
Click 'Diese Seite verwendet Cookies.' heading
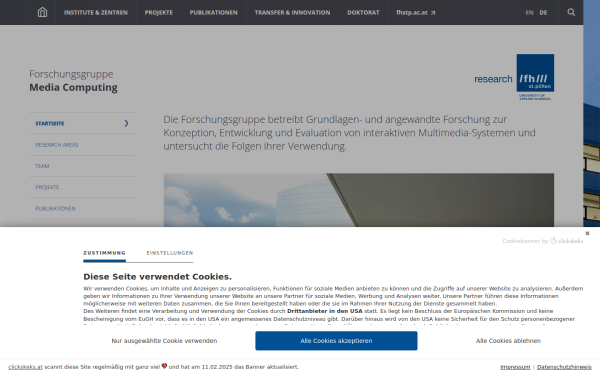(x=157, y=276)
